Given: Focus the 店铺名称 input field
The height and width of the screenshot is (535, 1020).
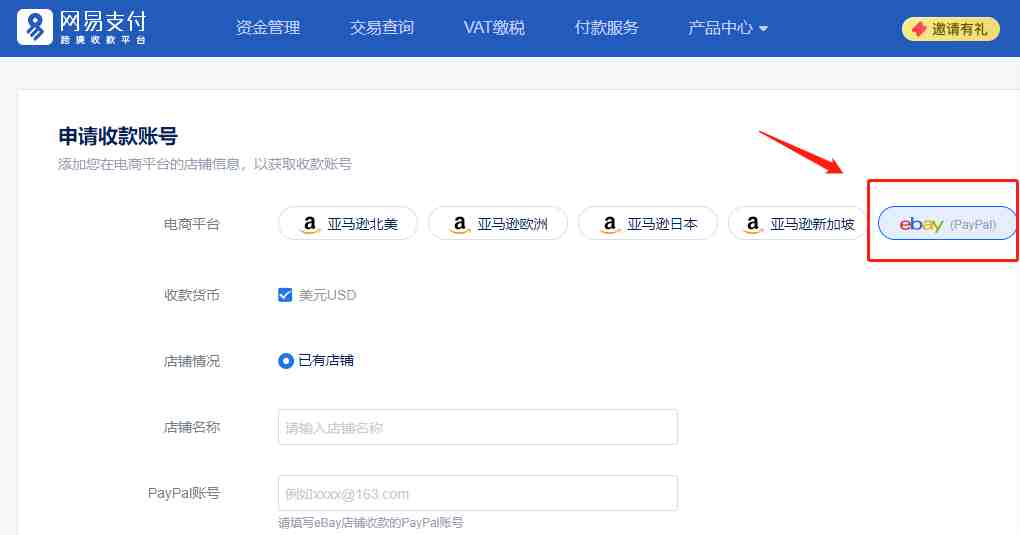Looking at the screenshot, I should click(x=477, y=427).
